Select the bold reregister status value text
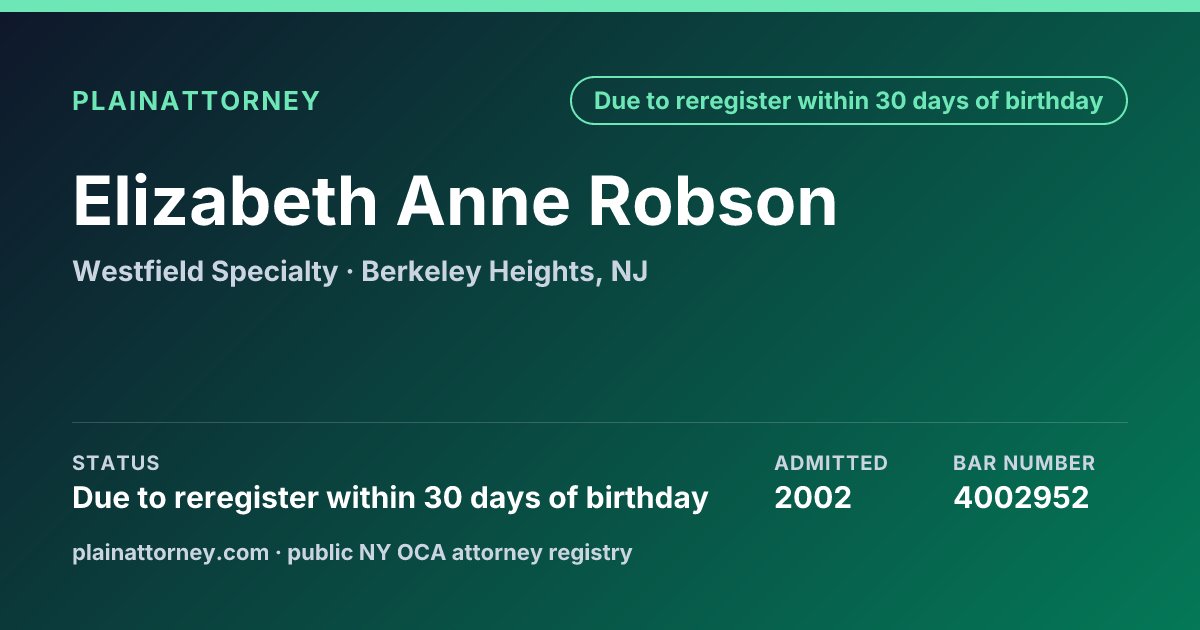This screenshot has width=1200, height=630. [x=390, y=498]
